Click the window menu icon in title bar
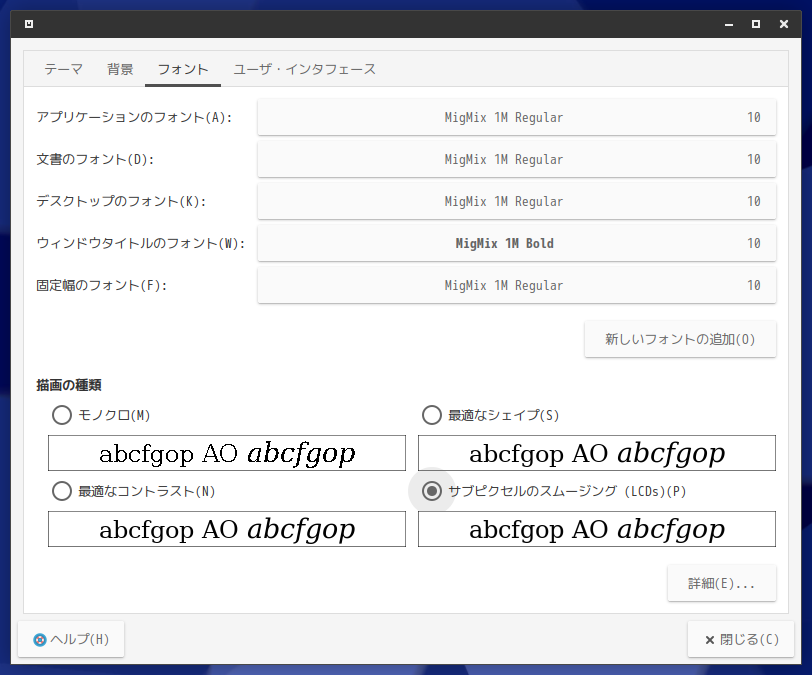 pyautogui.click(x=29, y=24)
